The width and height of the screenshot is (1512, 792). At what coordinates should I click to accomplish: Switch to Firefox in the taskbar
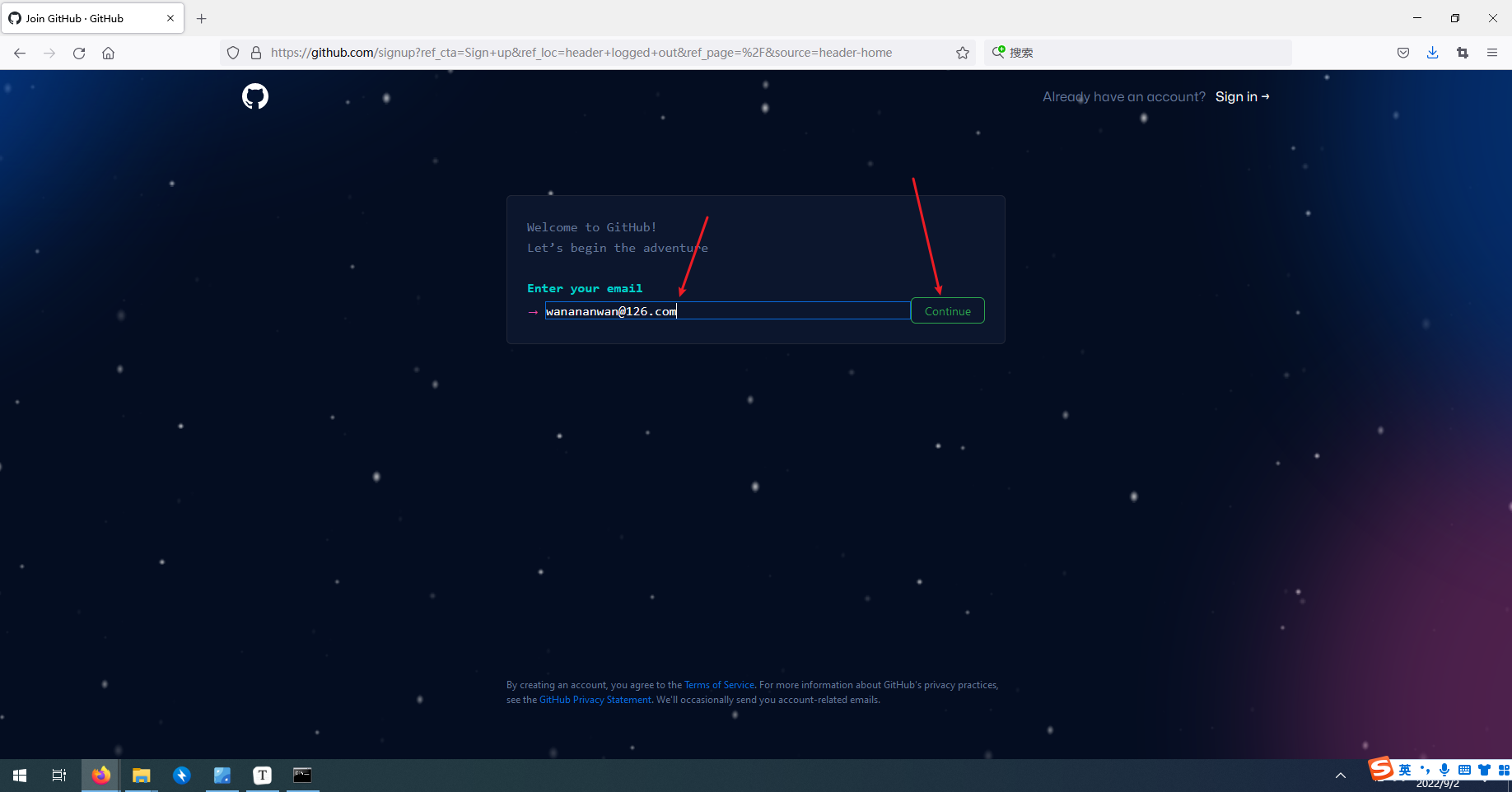point(100,776)
